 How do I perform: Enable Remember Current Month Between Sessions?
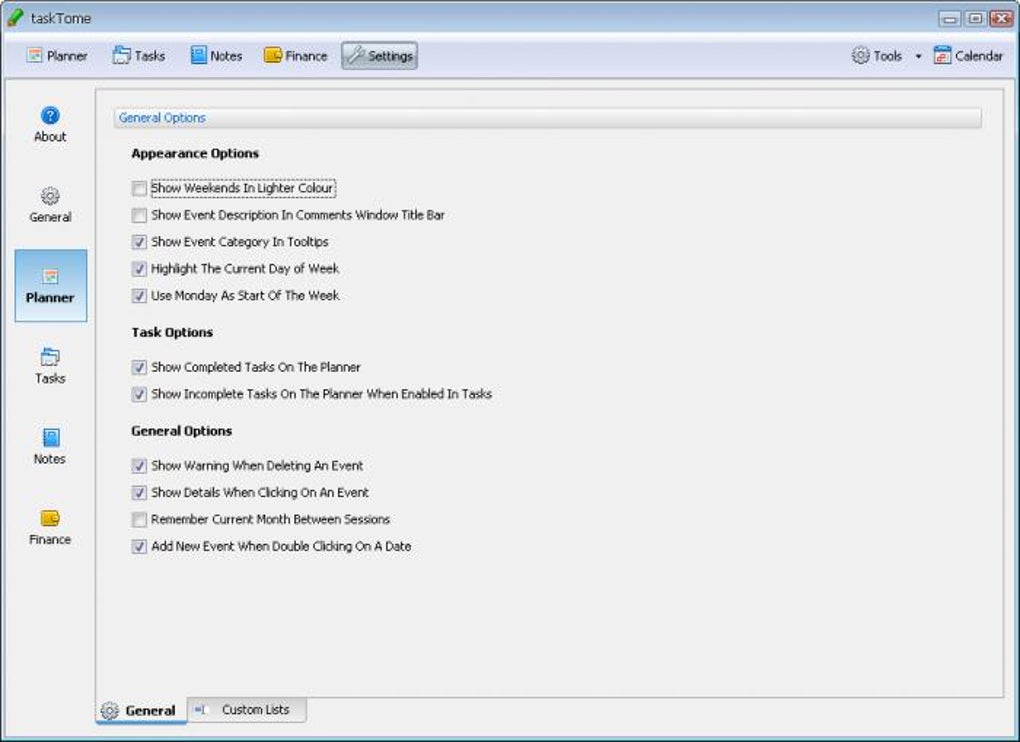coord(139,520)
